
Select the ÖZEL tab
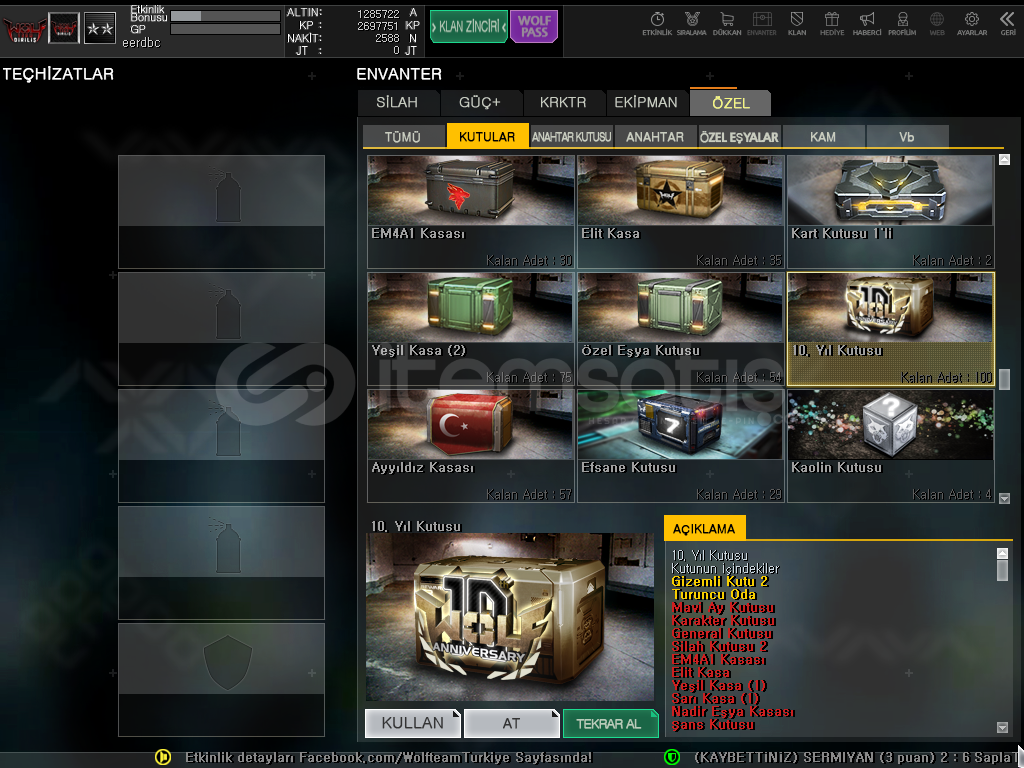(x=731, y=103)
